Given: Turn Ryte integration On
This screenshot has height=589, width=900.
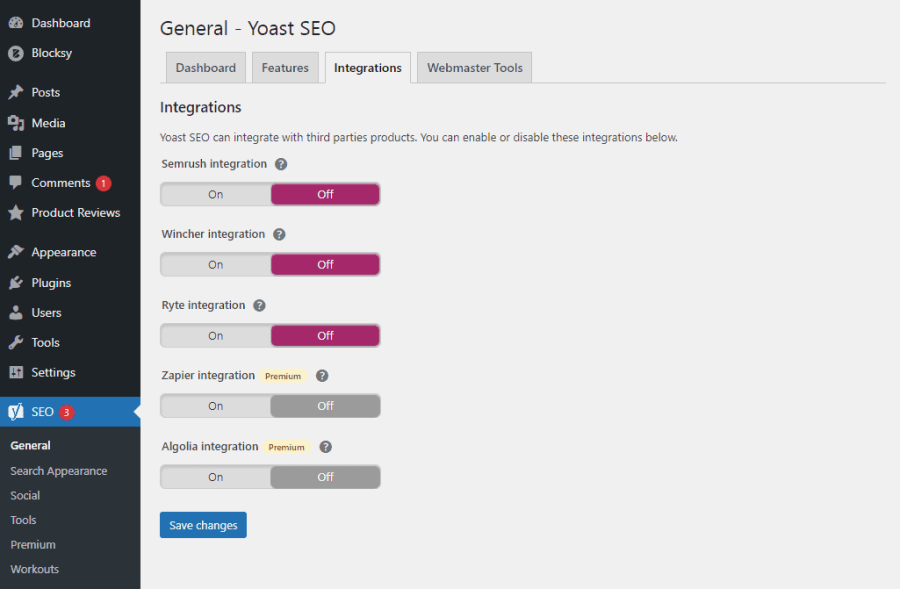Looking at the screenshot, I should (216, 336).
